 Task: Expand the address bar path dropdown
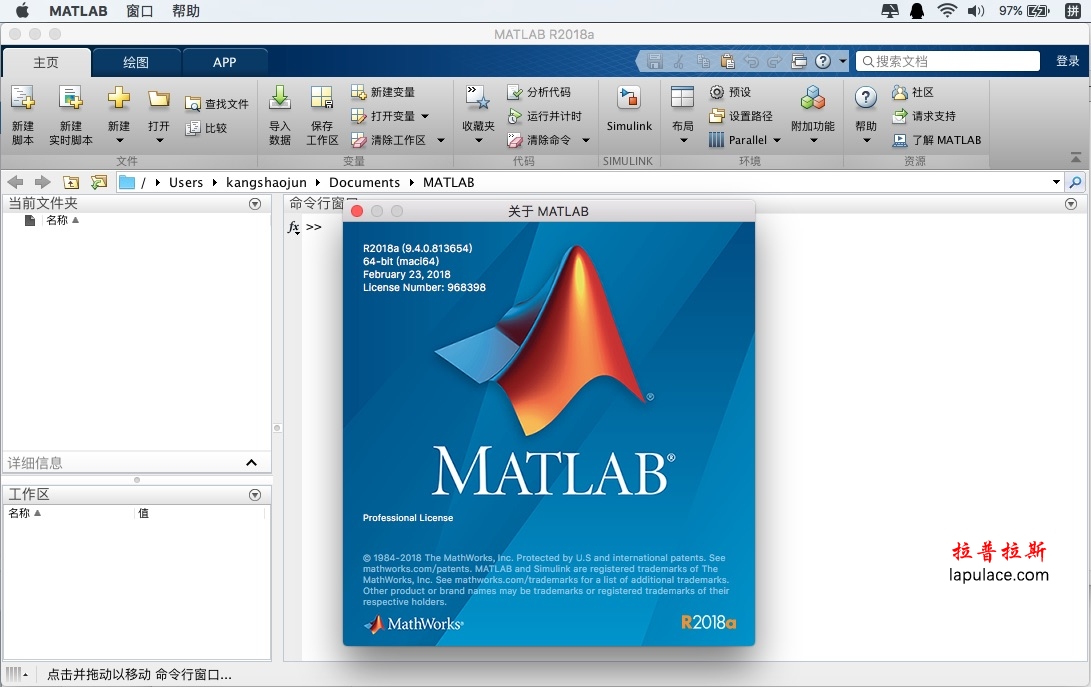click(1056, 182)
